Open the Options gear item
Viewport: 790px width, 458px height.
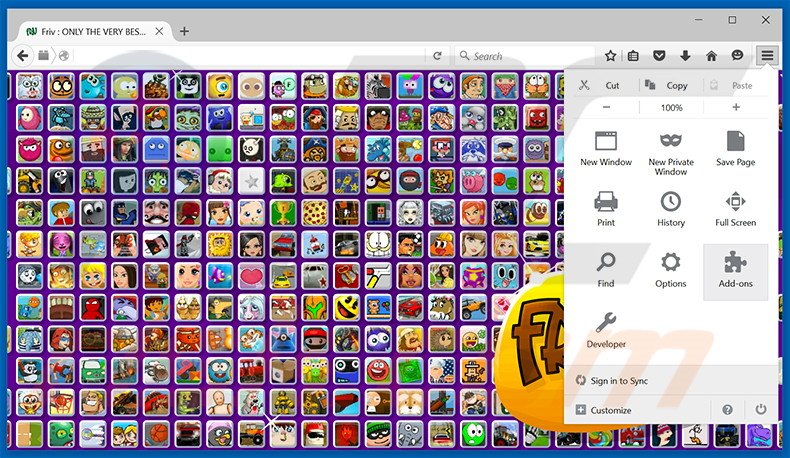pos(671,272)
